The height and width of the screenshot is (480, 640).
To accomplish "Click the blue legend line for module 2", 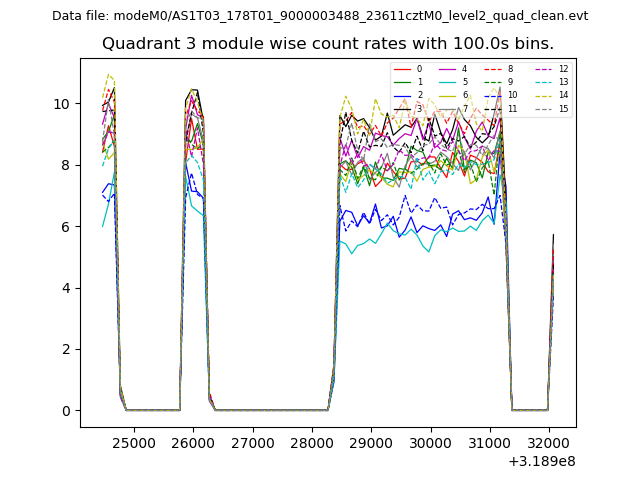I will coord(402,95).
